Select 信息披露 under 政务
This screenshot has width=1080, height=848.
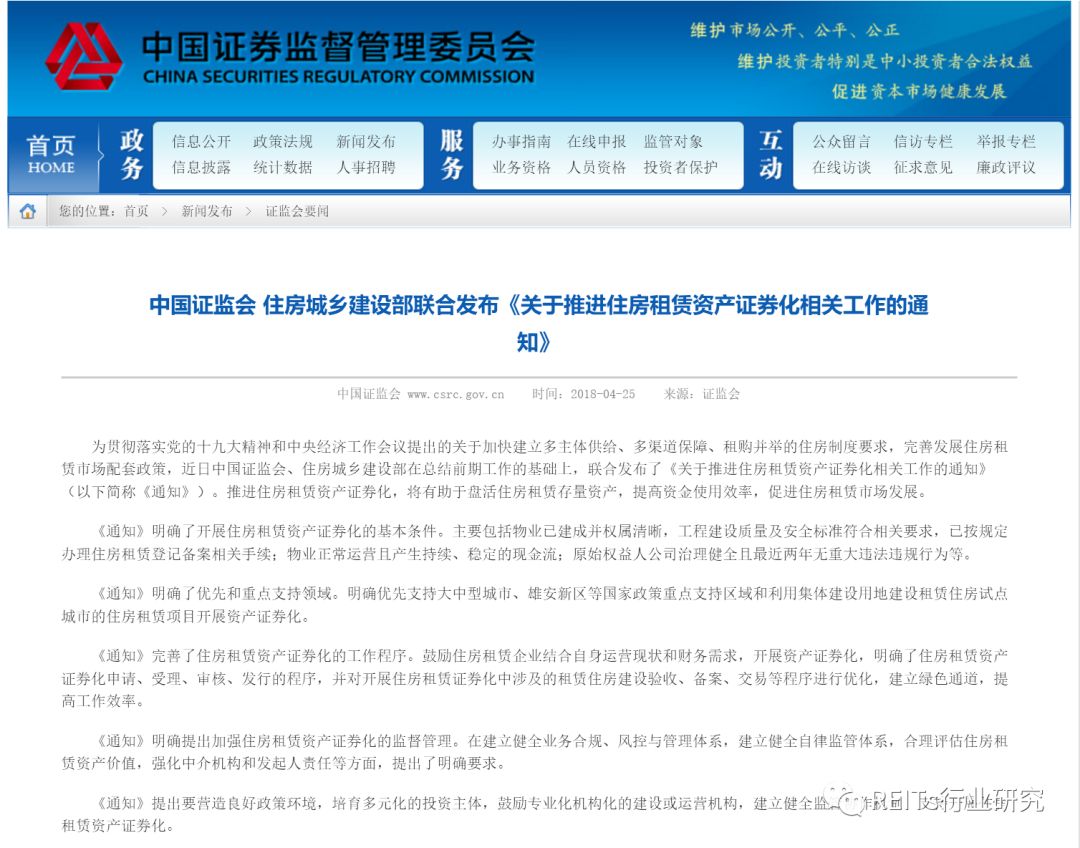point(201,167)
